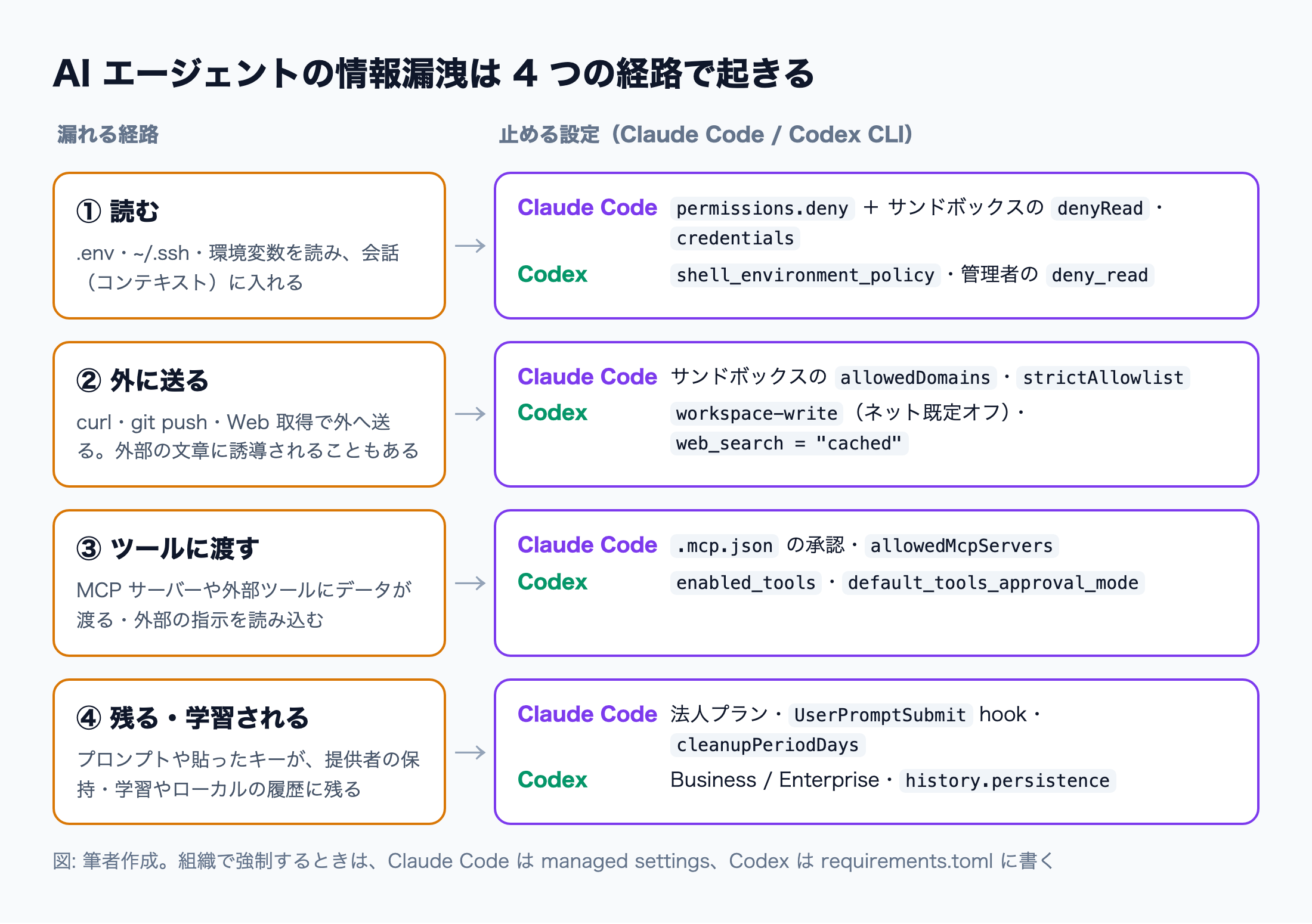Click the title 'AI エージェントの情報漏洩は 4 つの経路で起きる'

tap(434, 74)
